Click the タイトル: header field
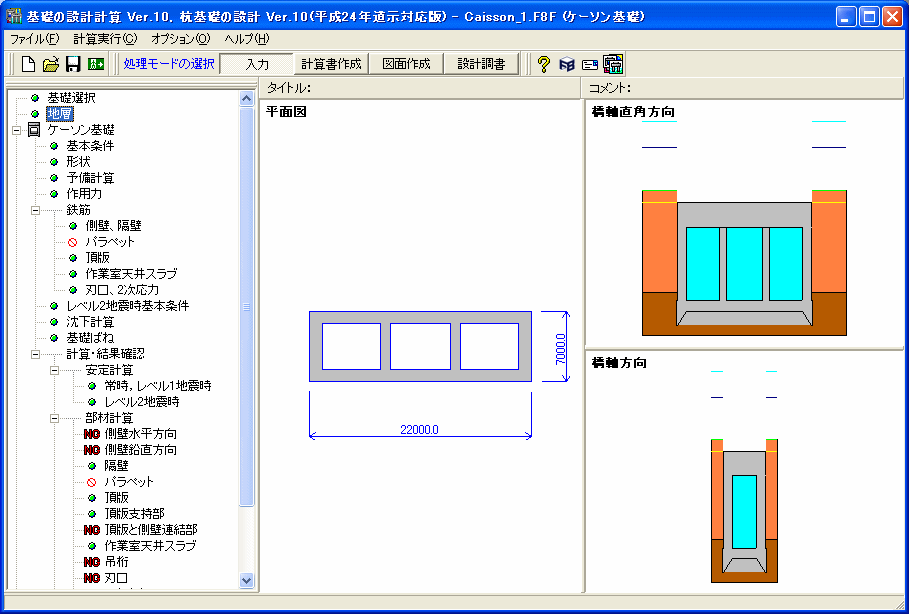This screenshot has width=909, height=614. pyautogui.click(x=419, y=88)
